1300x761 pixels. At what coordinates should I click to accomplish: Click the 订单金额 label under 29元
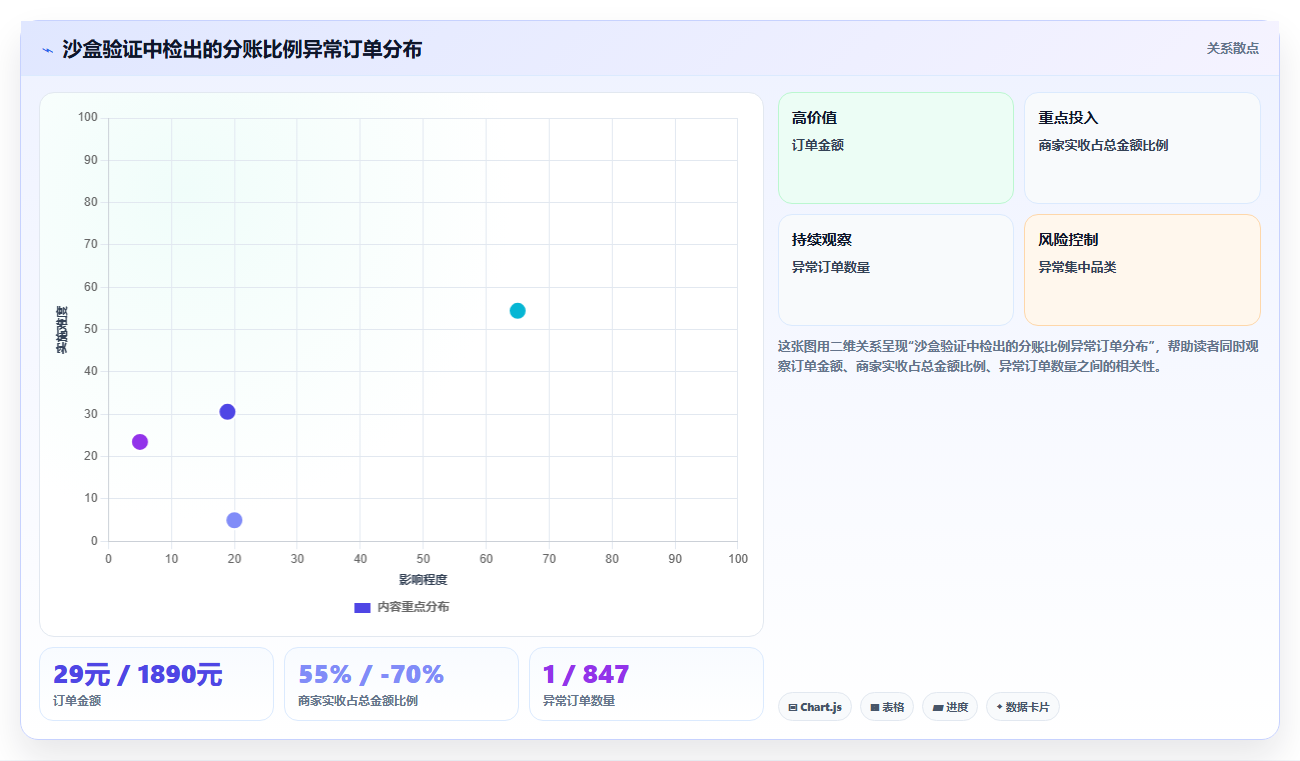[x=77, y=701]
